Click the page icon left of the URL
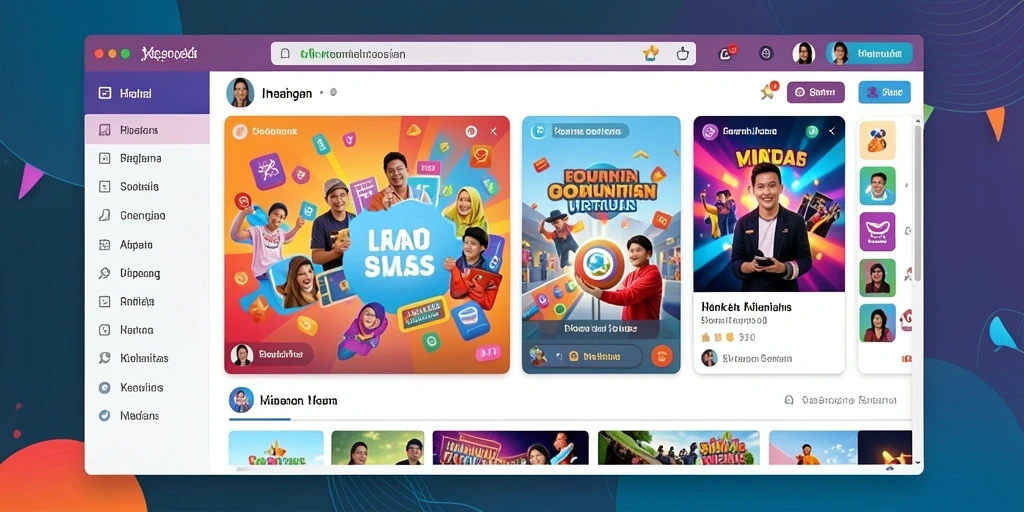This screenshot has width=1024, height=512. tap(285, 54)
